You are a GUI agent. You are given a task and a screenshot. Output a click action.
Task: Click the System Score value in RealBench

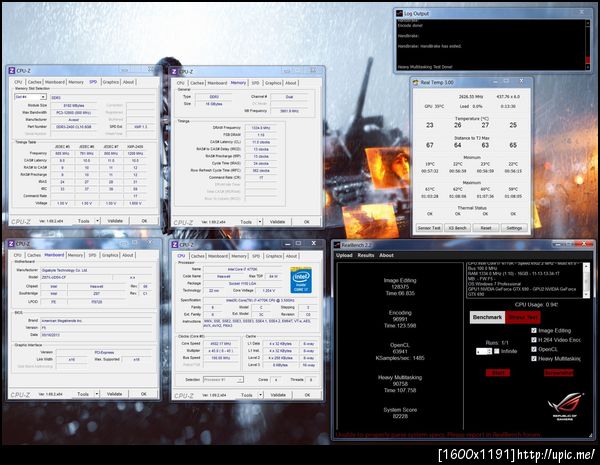pyautogui.click(x=400, y=416)
